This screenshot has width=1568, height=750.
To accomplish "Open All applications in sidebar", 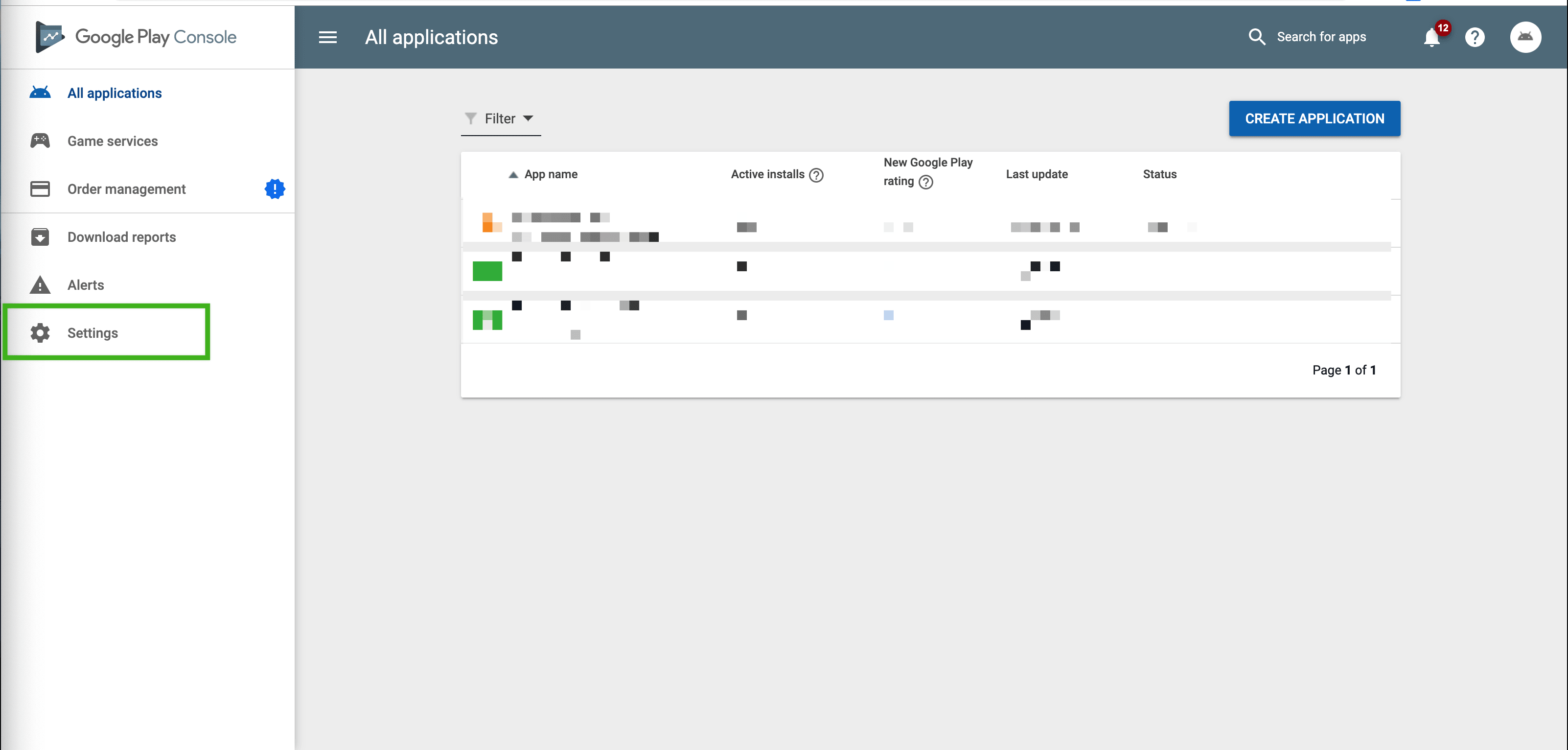I will [115, 93].
